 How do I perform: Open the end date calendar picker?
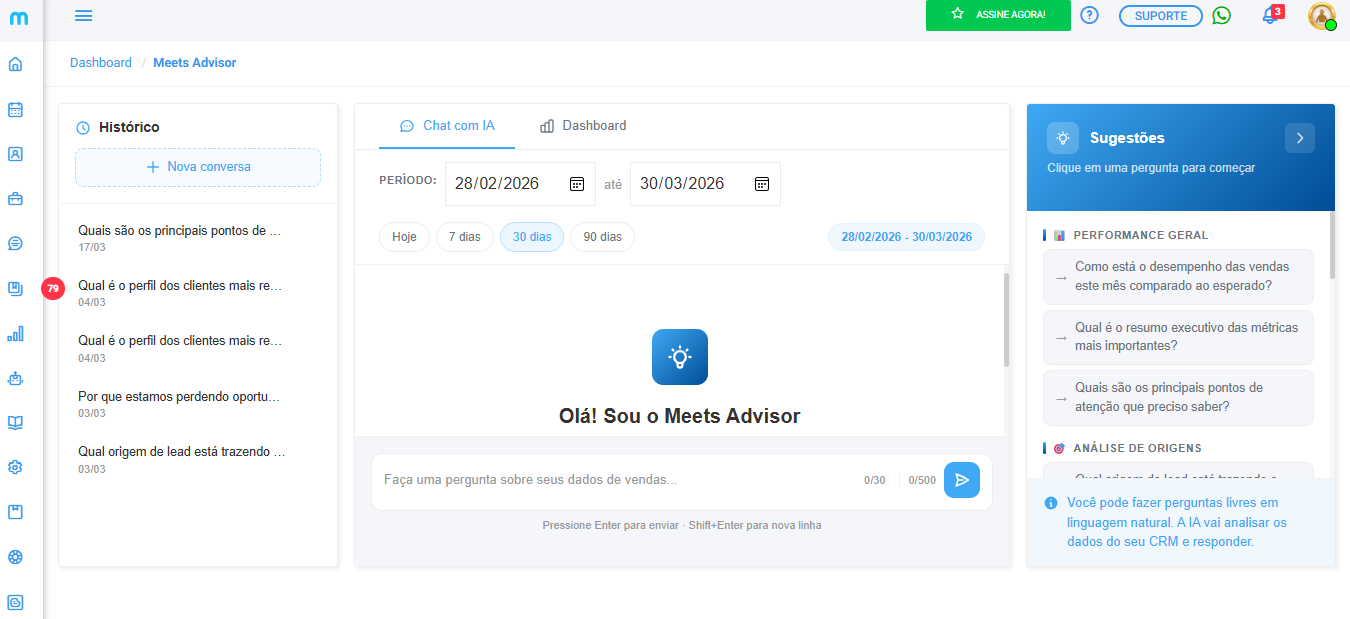tap(761, 184)
